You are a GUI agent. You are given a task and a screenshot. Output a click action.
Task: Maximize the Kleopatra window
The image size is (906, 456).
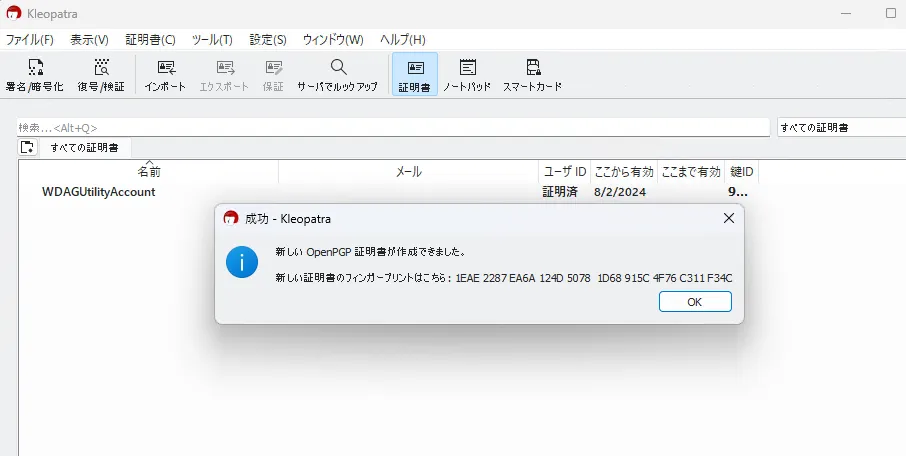pos(890,13)
